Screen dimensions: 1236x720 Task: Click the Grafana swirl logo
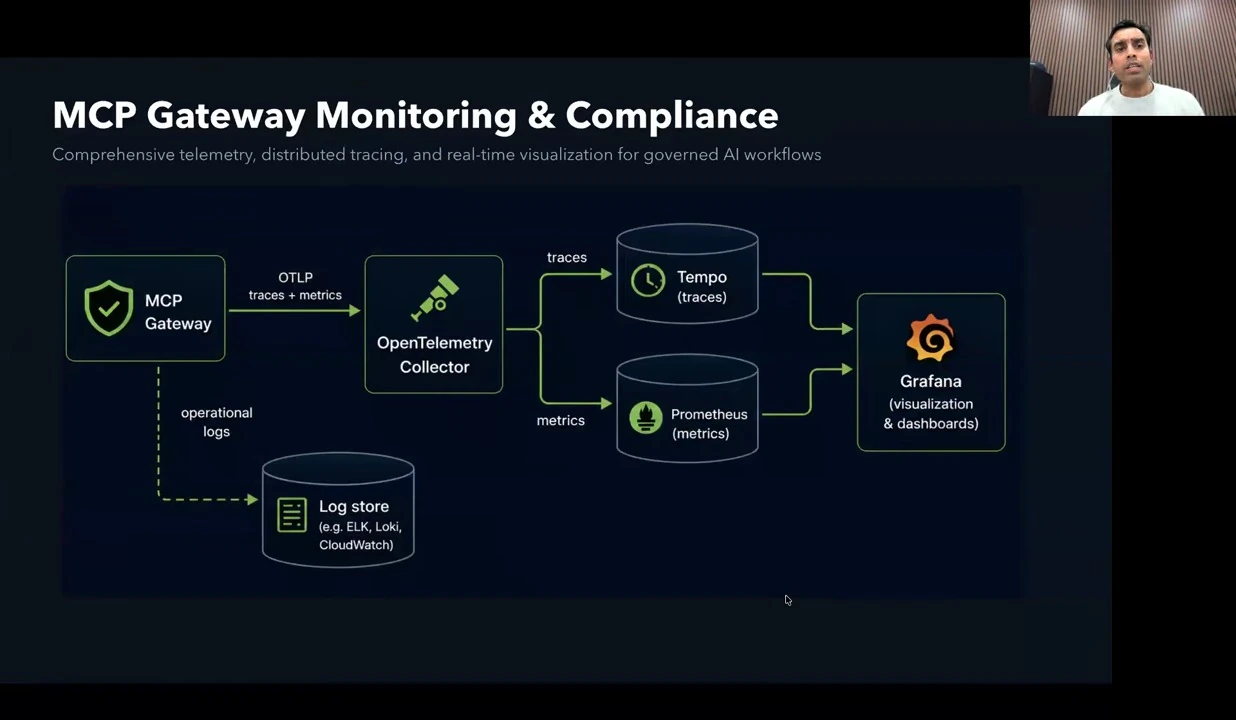coord(930,338)
